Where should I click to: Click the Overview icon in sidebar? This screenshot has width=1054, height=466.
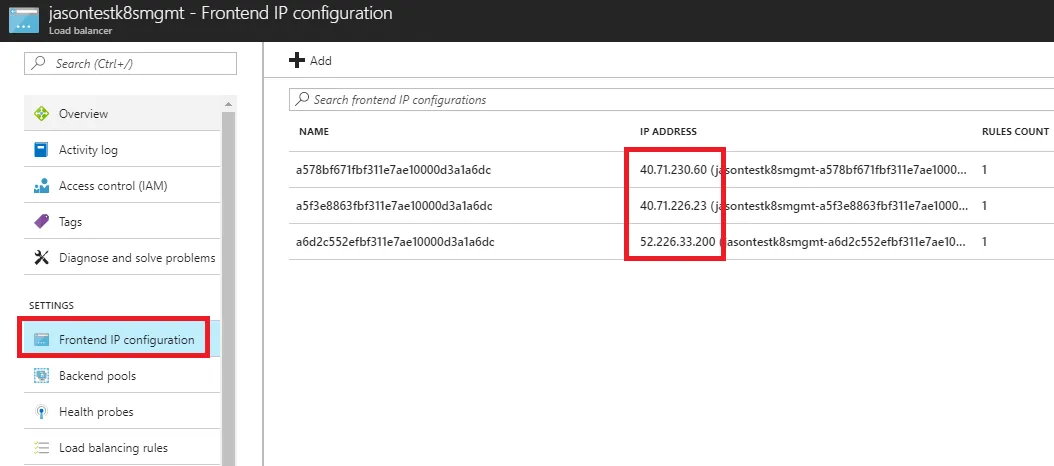tap(42, 114)
